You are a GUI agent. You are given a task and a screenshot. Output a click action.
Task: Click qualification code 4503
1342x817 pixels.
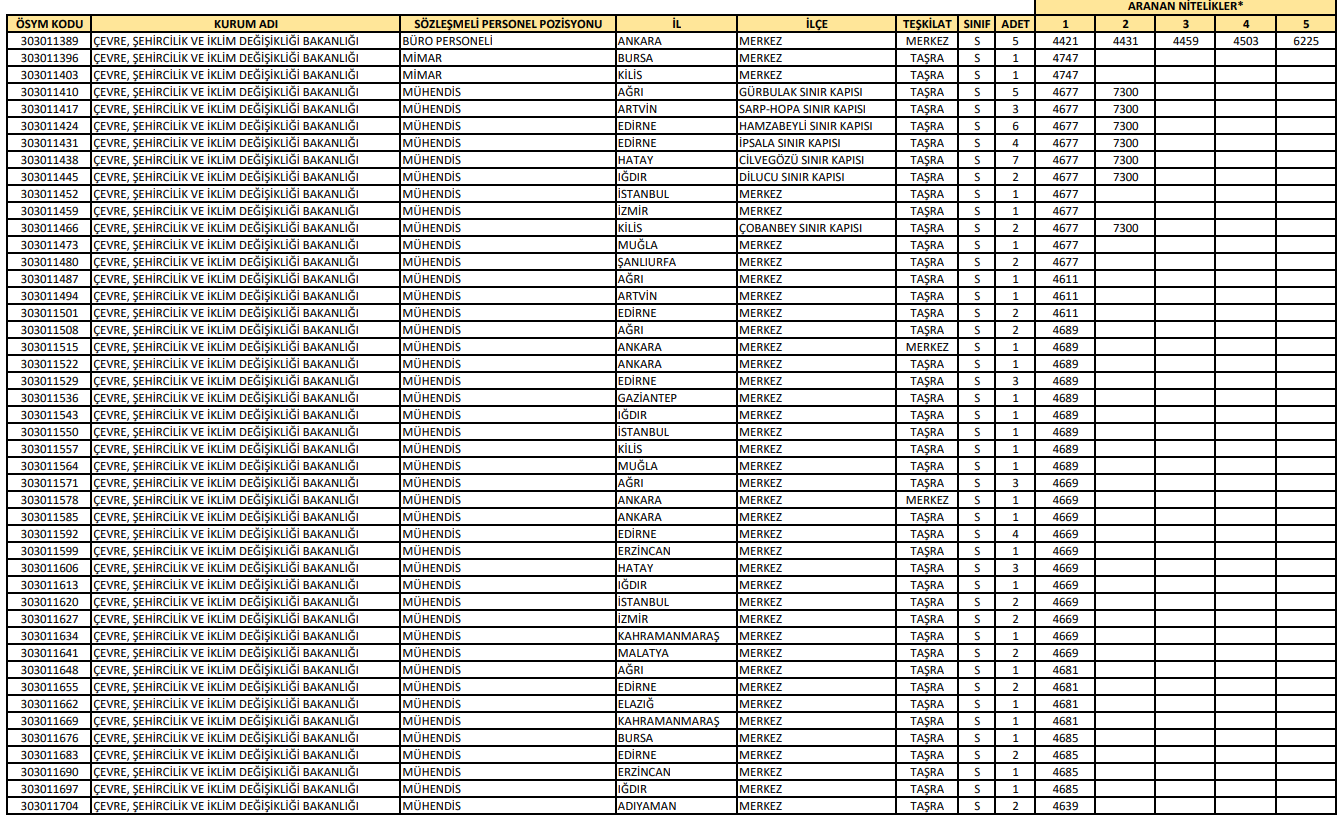(x=1245, y=41)
